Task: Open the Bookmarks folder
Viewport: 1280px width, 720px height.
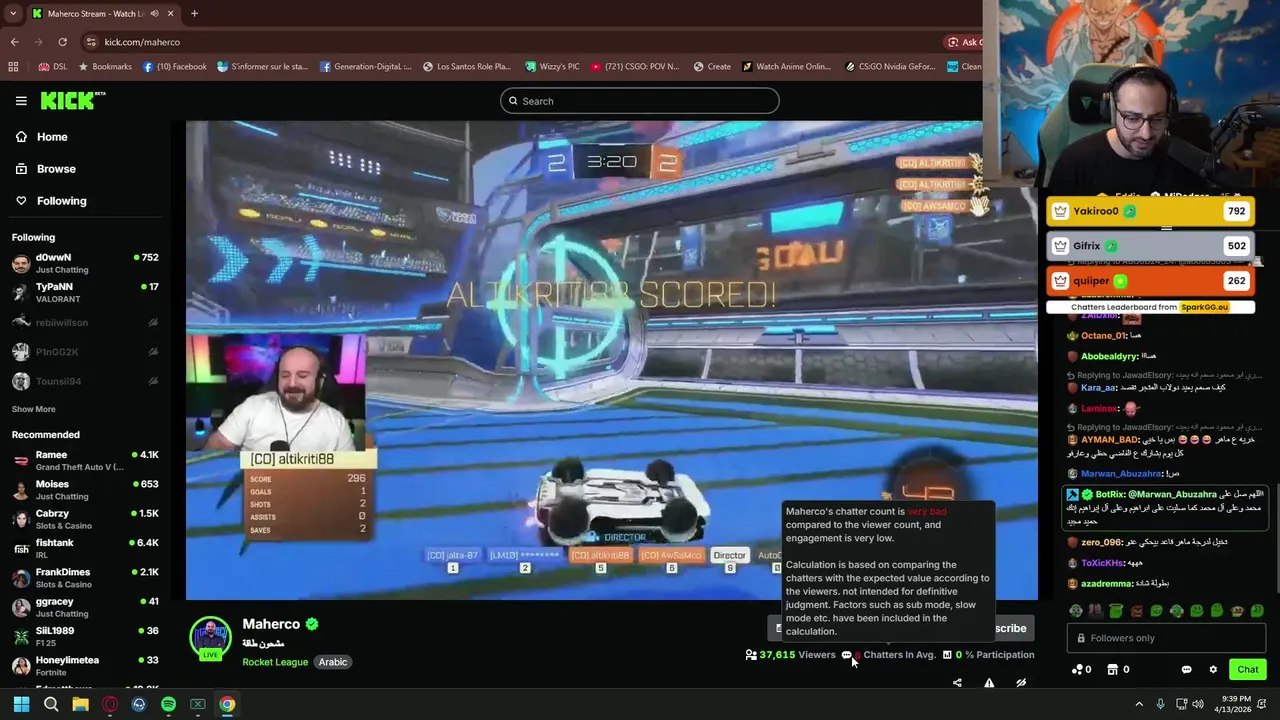Action: [x=104, y=67]
